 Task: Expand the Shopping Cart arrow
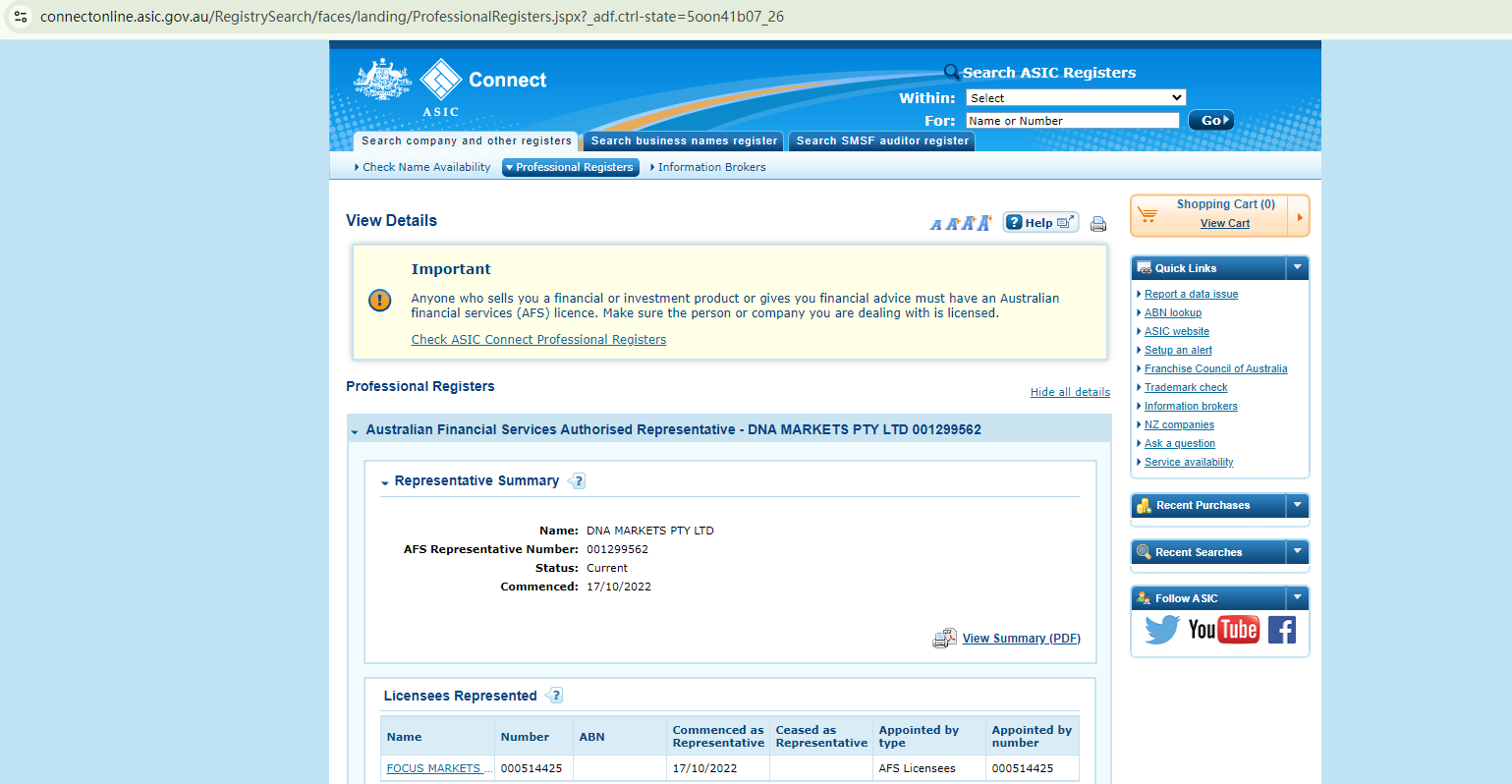point(1299,216)
